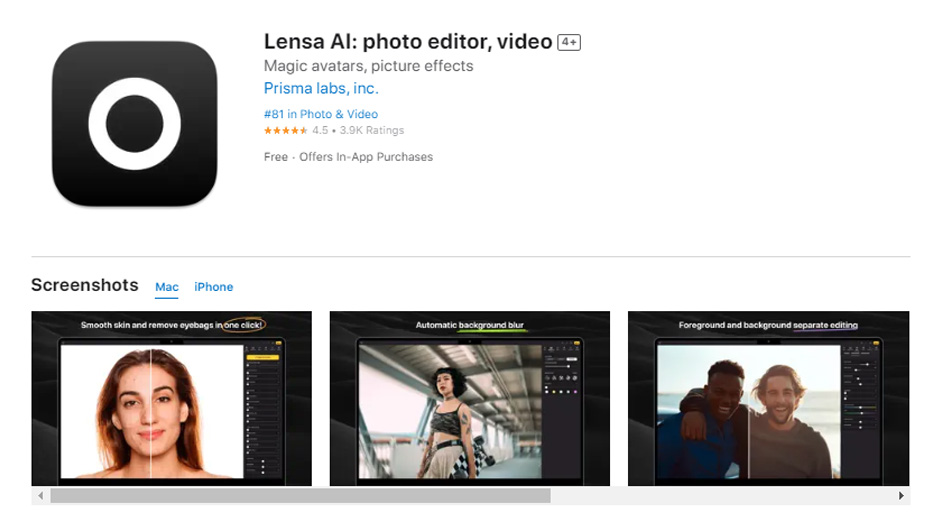Click the horizontal scrollbar thumb under the screenshots

coord(300,496)
